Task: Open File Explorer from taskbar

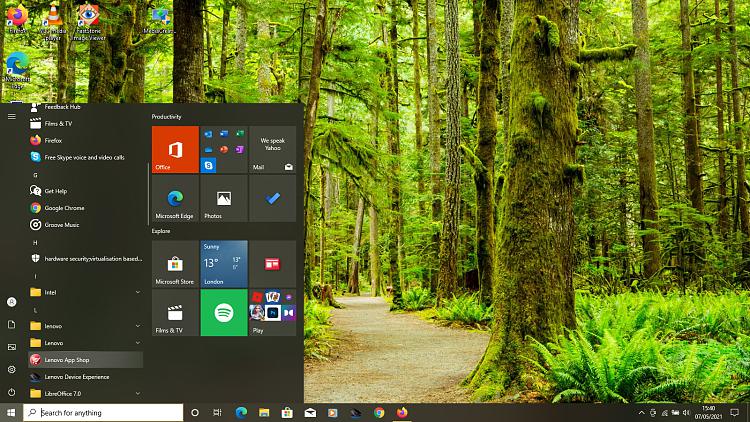Action: 264,412
